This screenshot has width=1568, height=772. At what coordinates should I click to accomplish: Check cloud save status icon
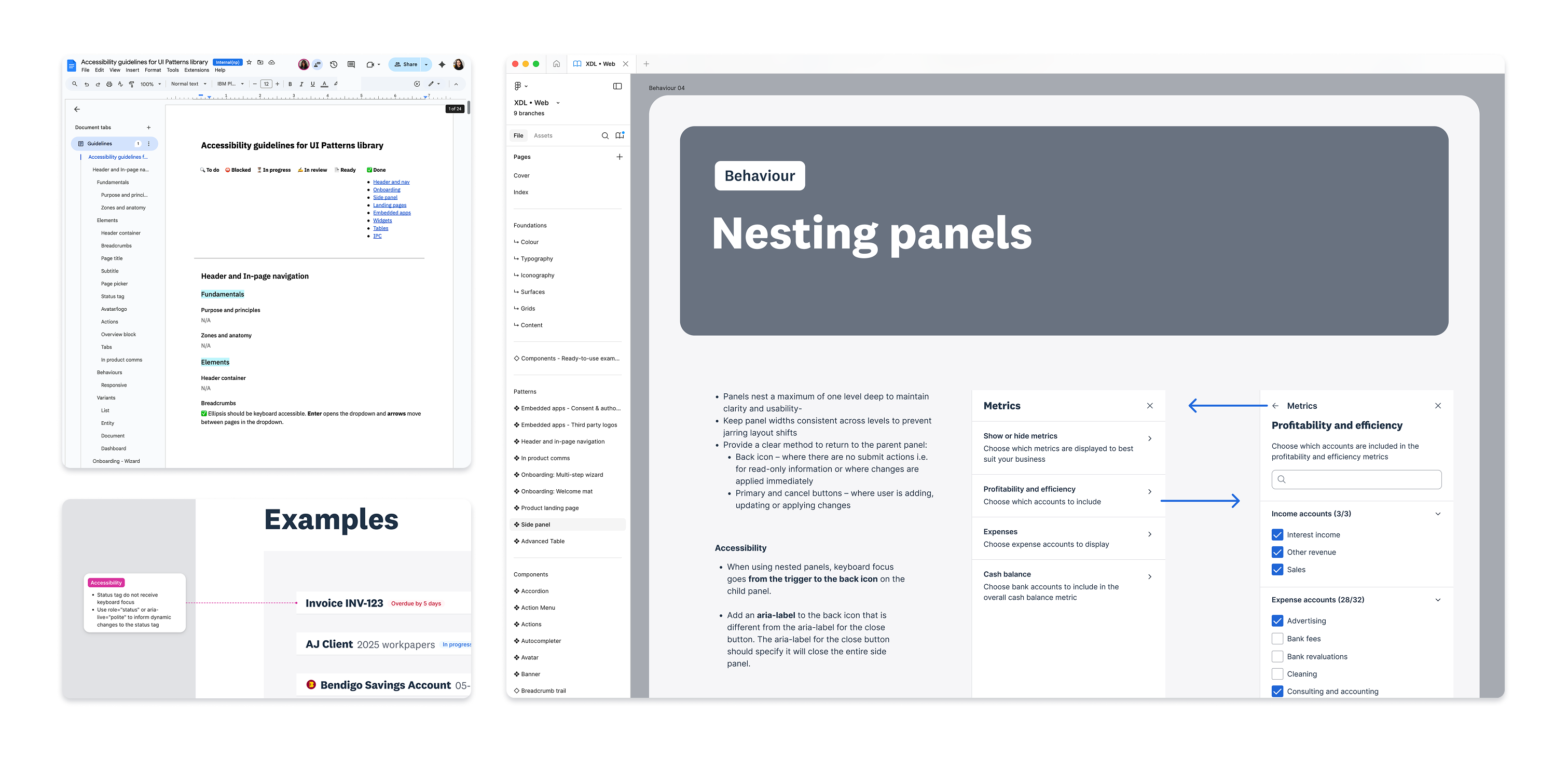[x=272, y=62]
